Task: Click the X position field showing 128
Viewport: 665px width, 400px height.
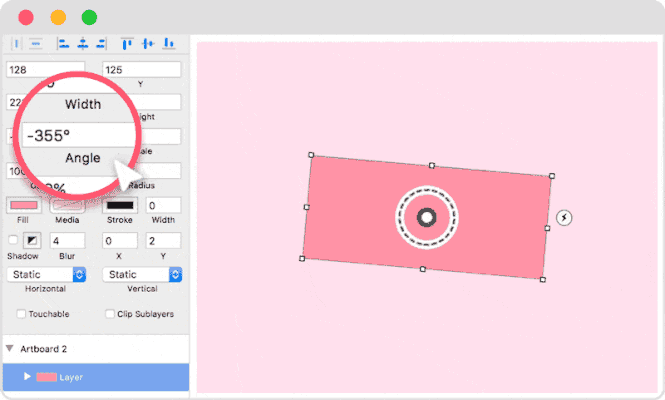Action: coord(45,70)
